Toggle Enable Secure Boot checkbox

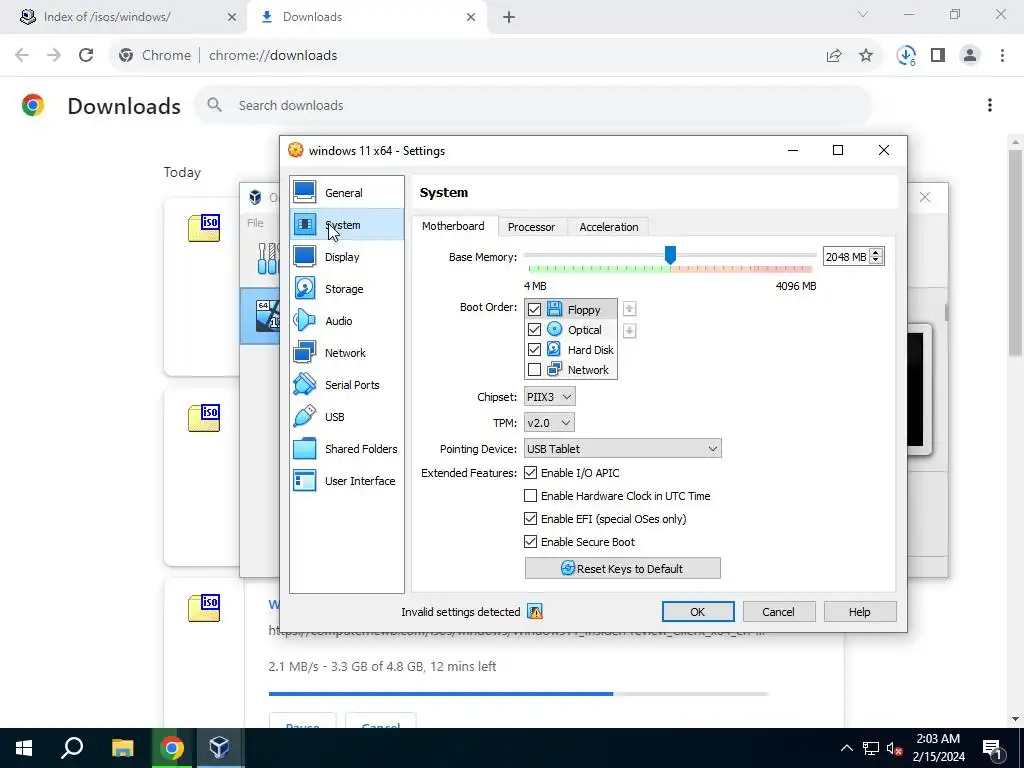pyautogui.click(x=530, y=541)
